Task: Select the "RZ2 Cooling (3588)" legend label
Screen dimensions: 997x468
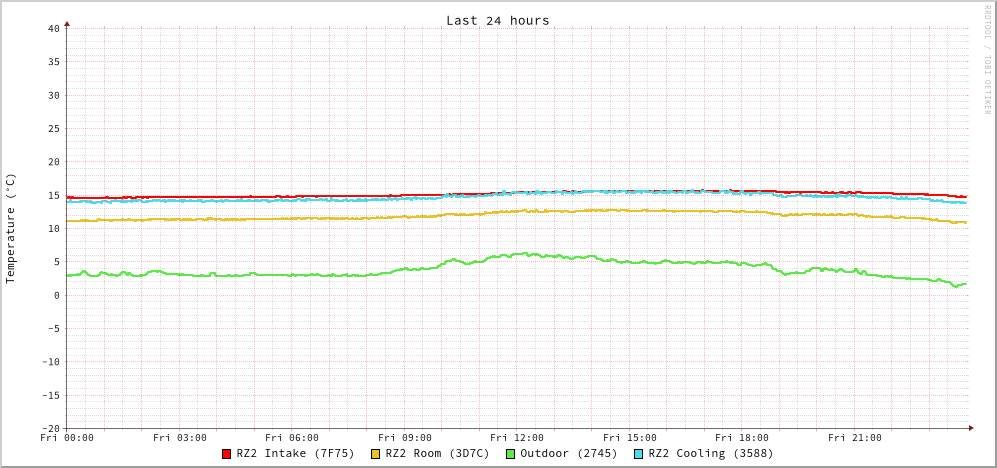Action: pyautogui.click(x=710, y=453)
